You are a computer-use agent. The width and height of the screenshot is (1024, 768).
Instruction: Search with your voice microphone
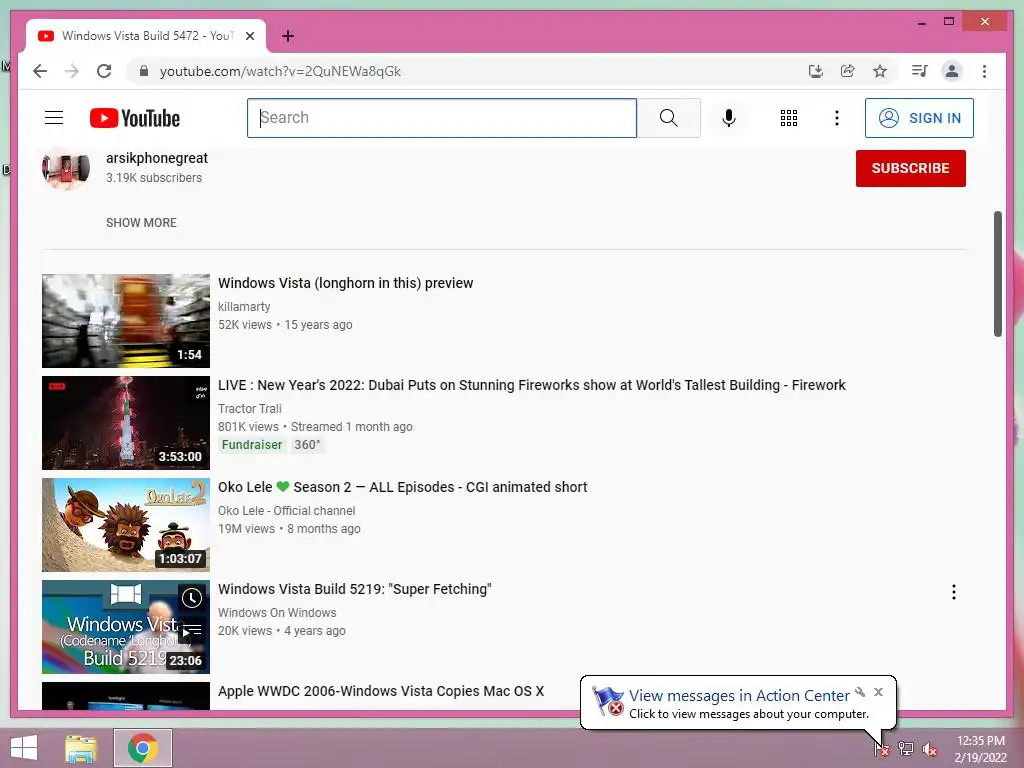click(x=729, y=118)
